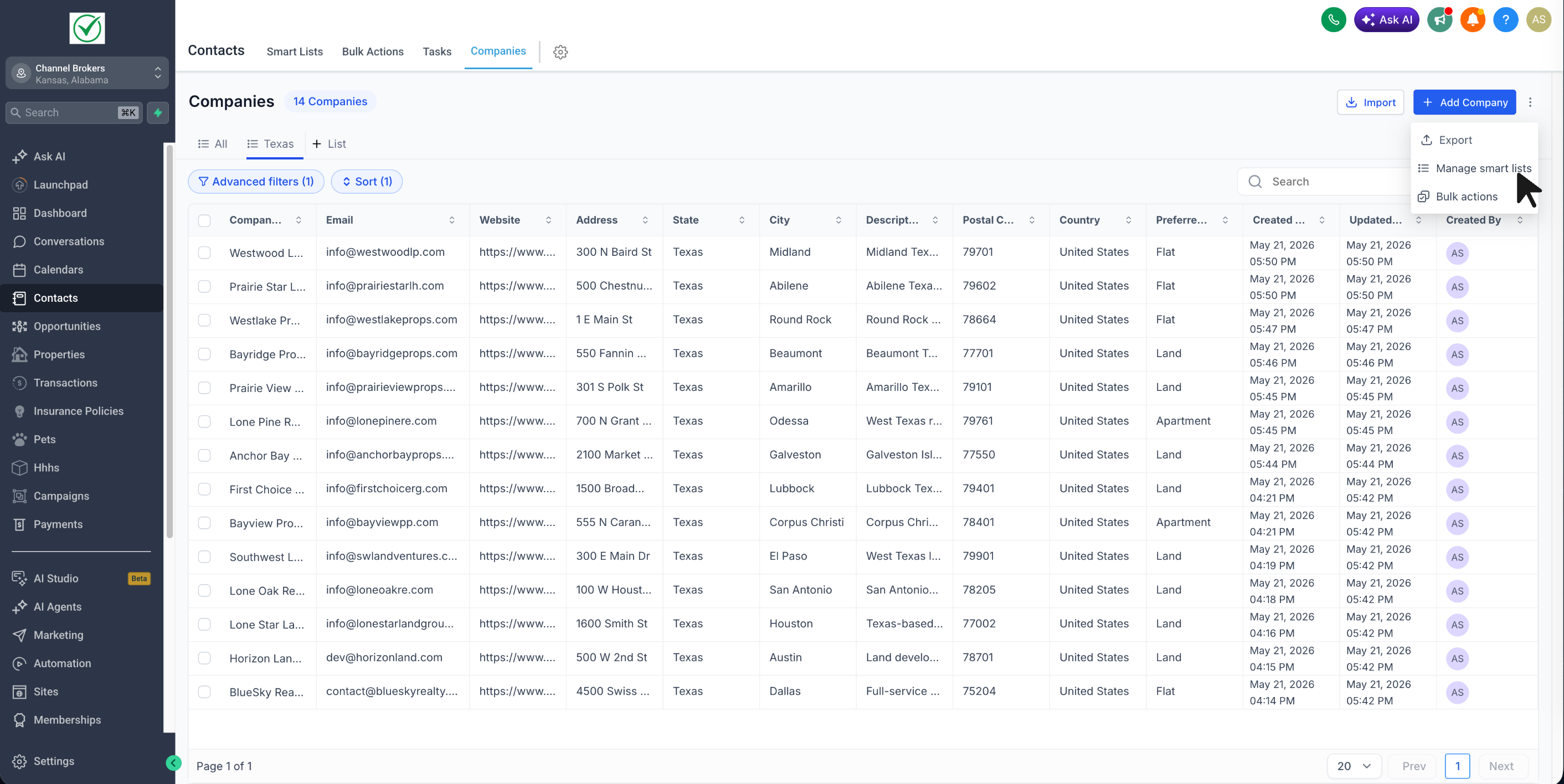The width and height of the screenshot is (1564, 784).
Task: Click the blue help question mark icon
Action: pyautogui.click(x=1505, y=20)
